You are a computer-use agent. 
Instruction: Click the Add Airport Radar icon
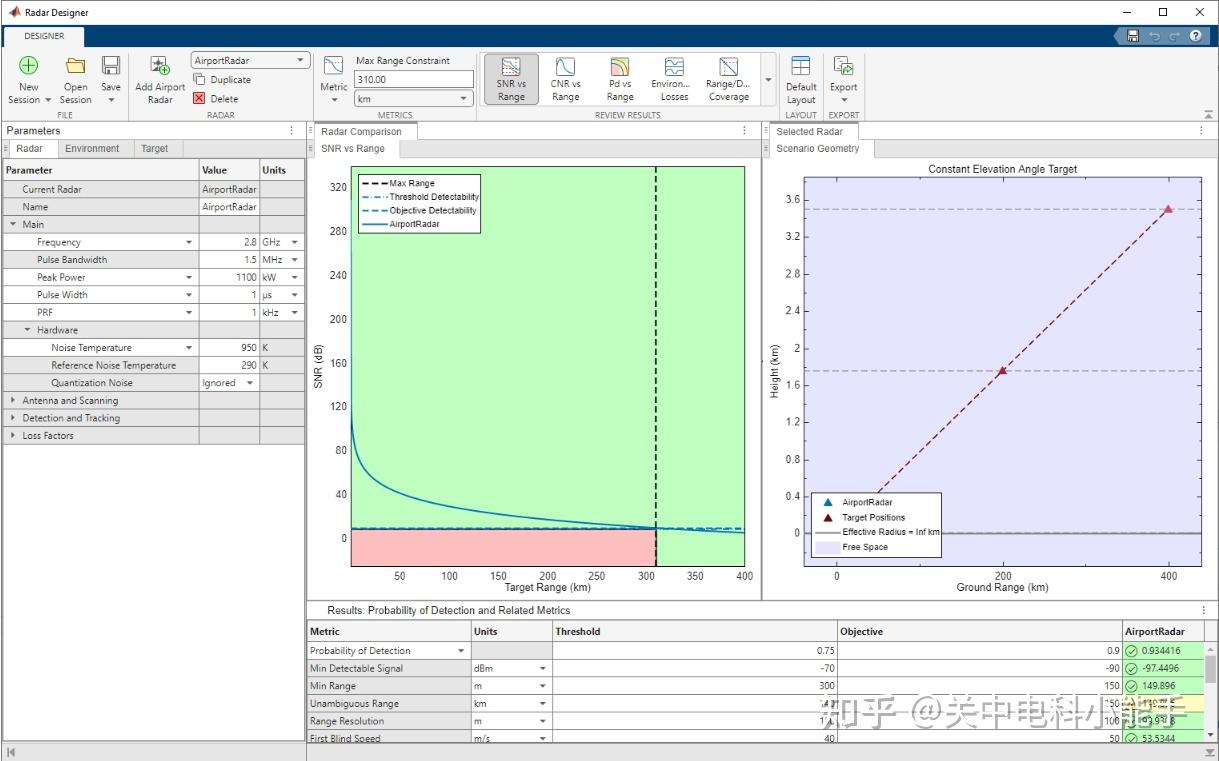(x=160, y=67)
